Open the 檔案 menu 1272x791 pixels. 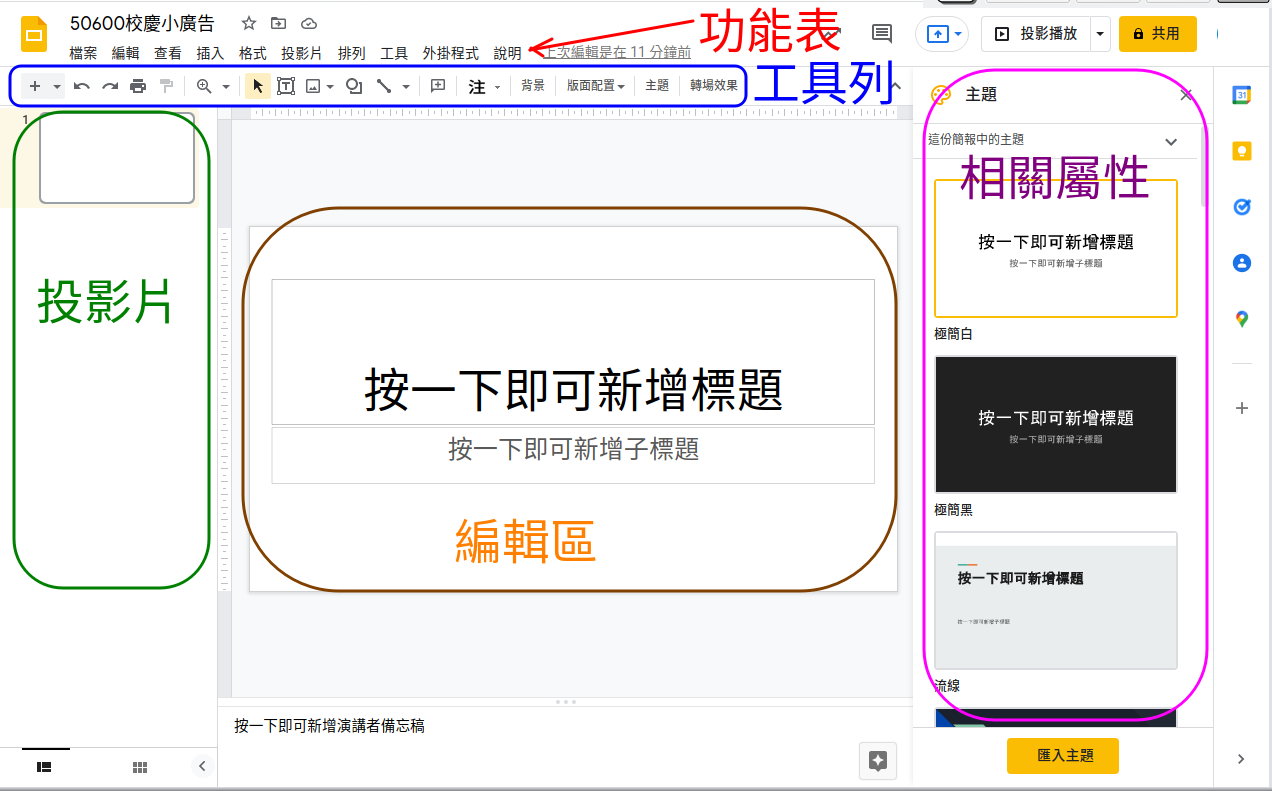(x=83, y=53)
